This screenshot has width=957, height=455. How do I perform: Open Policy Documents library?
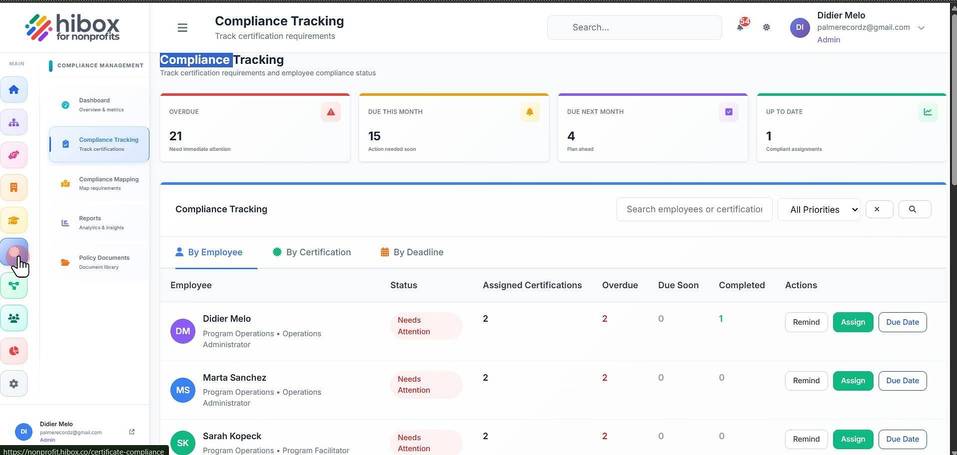(99, 263)
